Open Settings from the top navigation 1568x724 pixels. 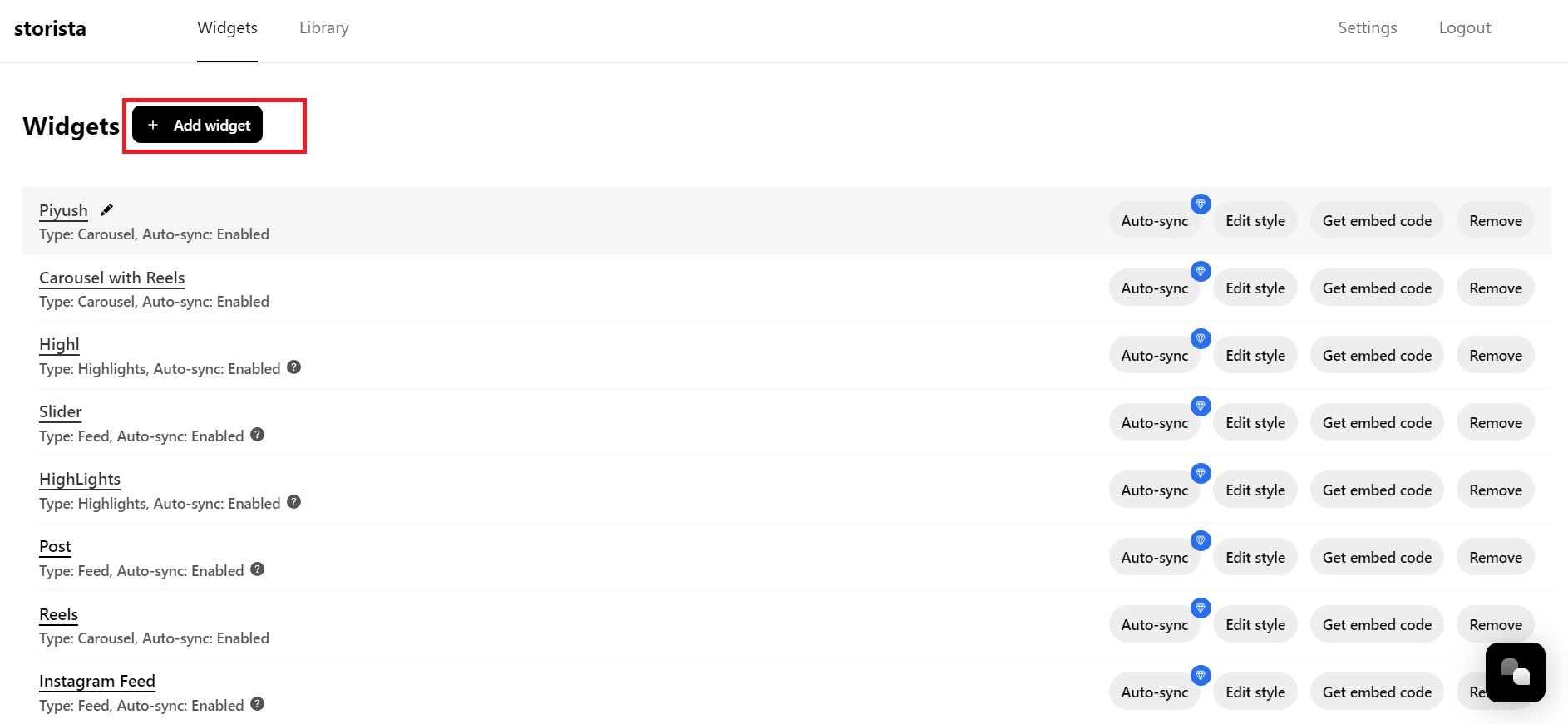tap(1367, 27)
